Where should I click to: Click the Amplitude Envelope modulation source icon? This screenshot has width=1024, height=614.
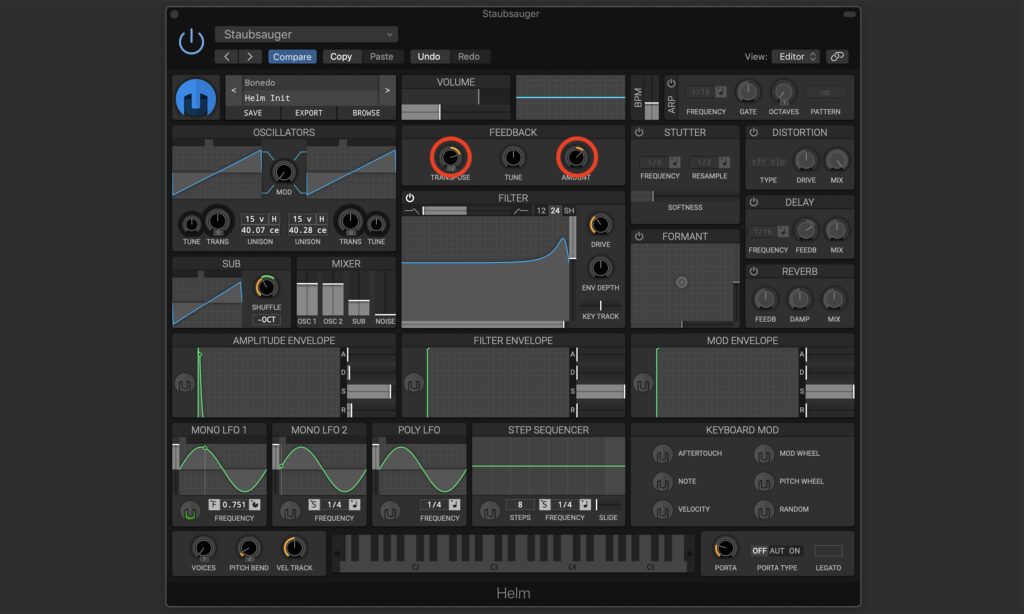[x=185, y=384]
